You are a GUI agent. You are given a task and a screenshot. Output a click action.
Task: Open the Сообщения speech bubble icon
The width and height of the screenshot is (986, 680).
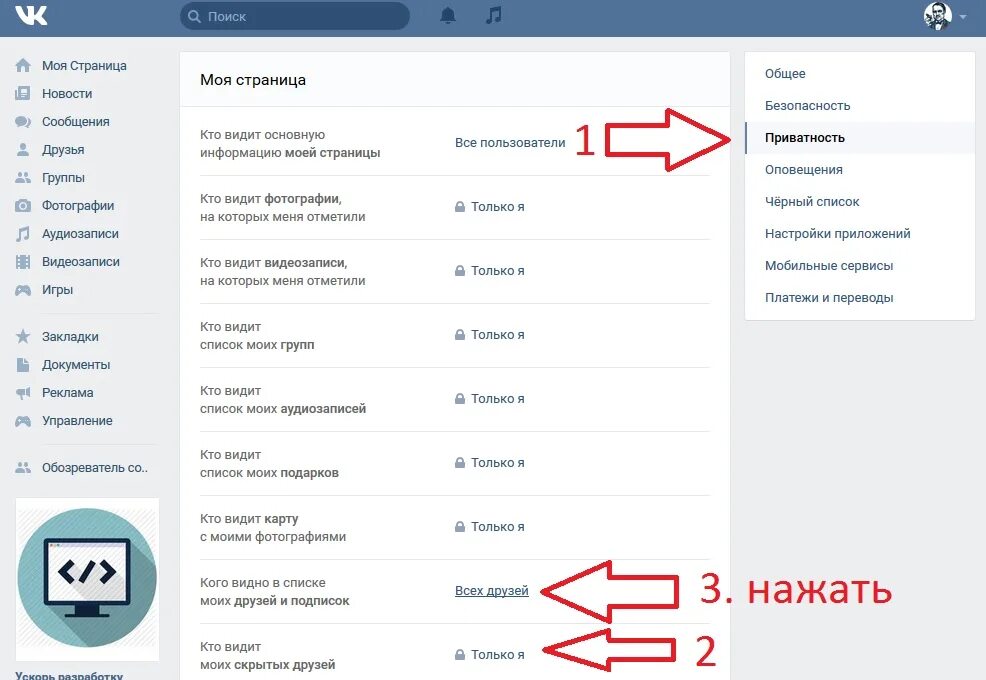point(23,121)
